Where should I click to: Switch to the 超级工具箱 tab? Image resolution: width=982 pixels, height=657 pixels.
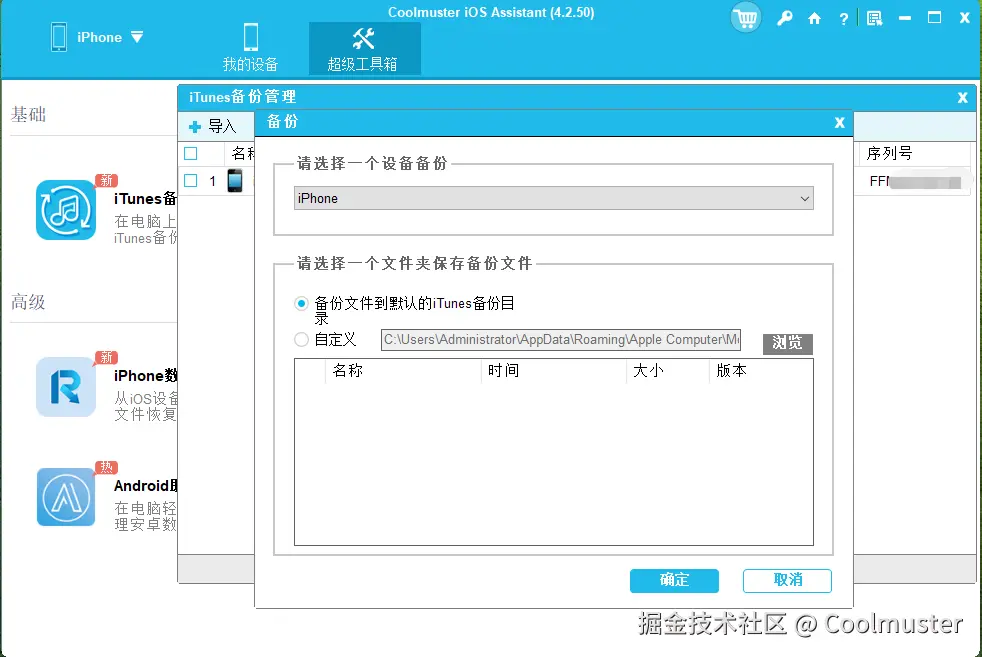[364, 48]
